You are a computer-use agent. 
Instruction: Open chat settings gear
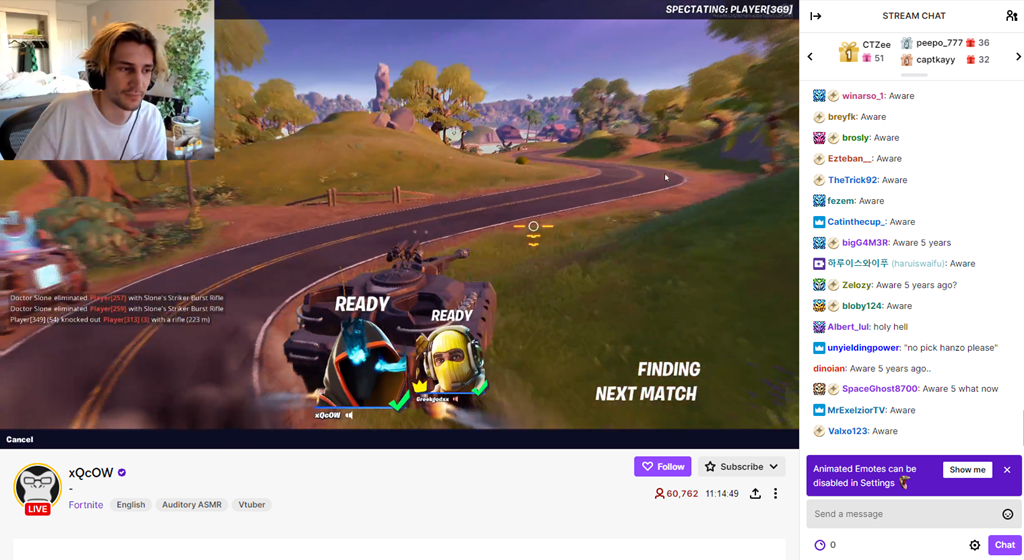click(x=975, y=545)
